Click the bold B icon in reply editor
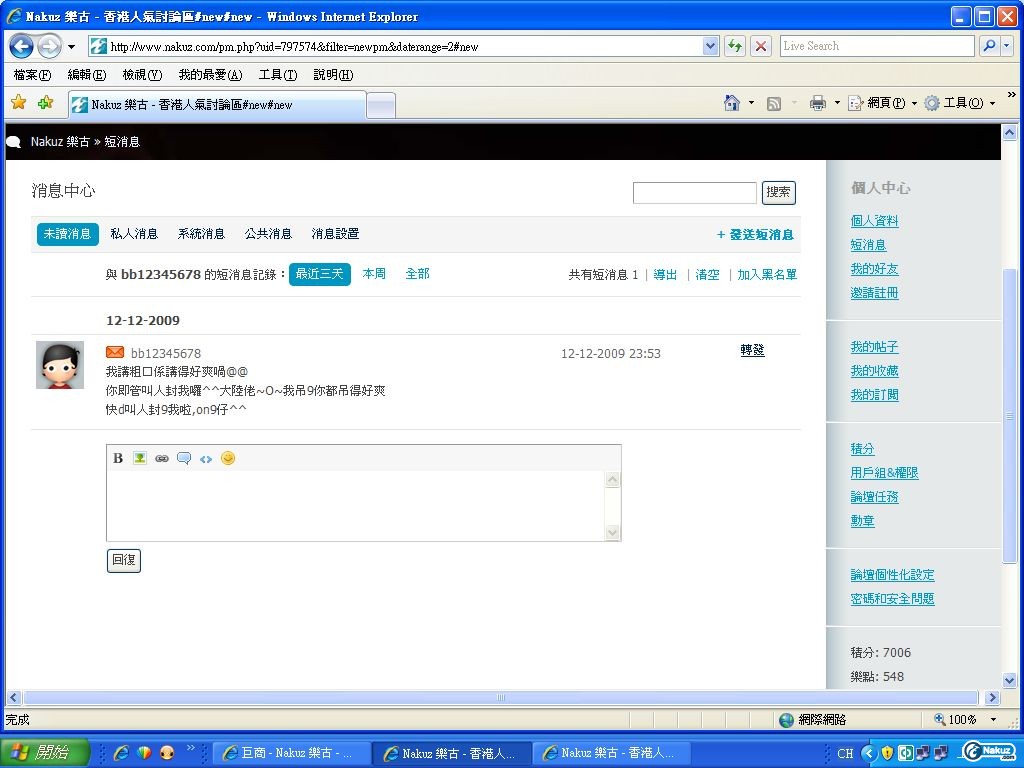 pos(118,458)
